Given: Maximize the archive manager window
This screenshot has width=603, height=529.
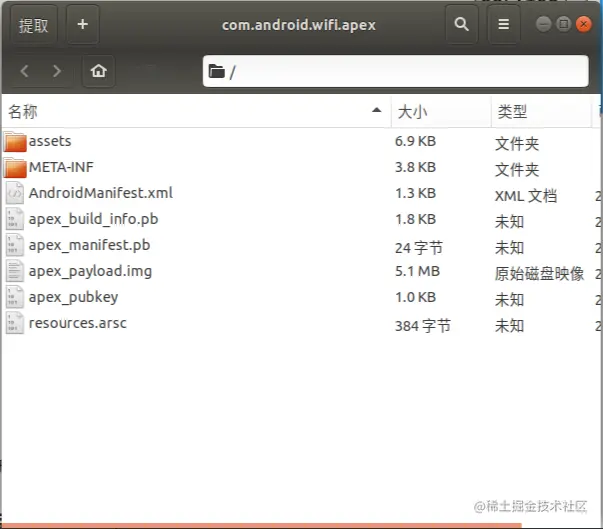Looking at the screenshot, I should [563, 24].
